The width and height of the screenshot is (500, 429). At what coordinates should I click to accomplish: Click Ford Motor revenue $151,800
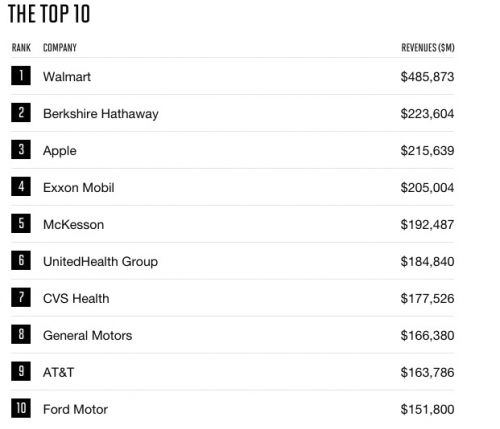coord(427,409)
